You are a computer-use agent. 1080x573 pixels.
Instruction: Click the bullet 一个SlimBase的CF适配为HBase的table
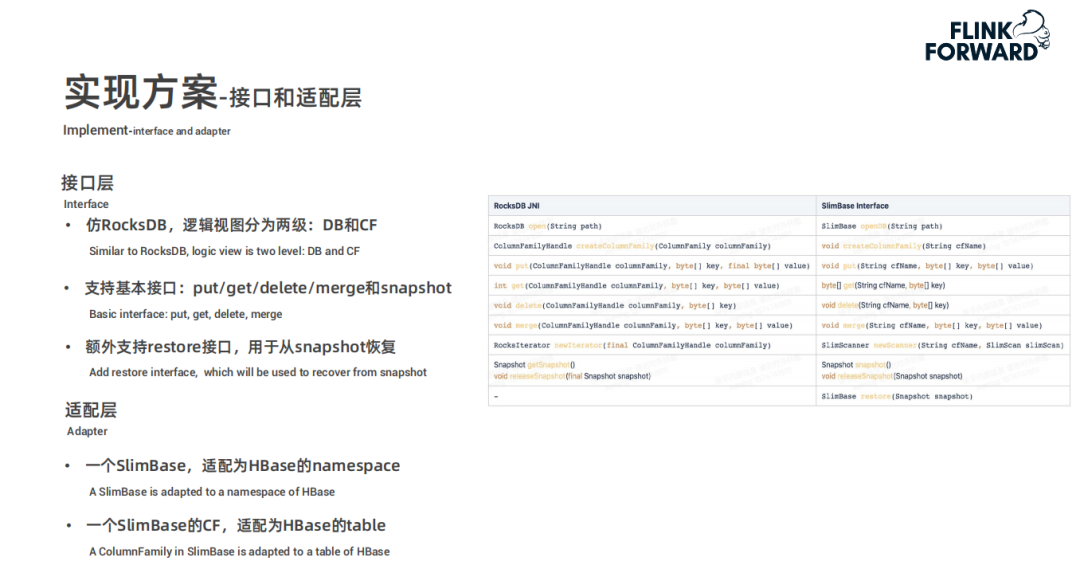pyautogui.click(x=236, y=525)
